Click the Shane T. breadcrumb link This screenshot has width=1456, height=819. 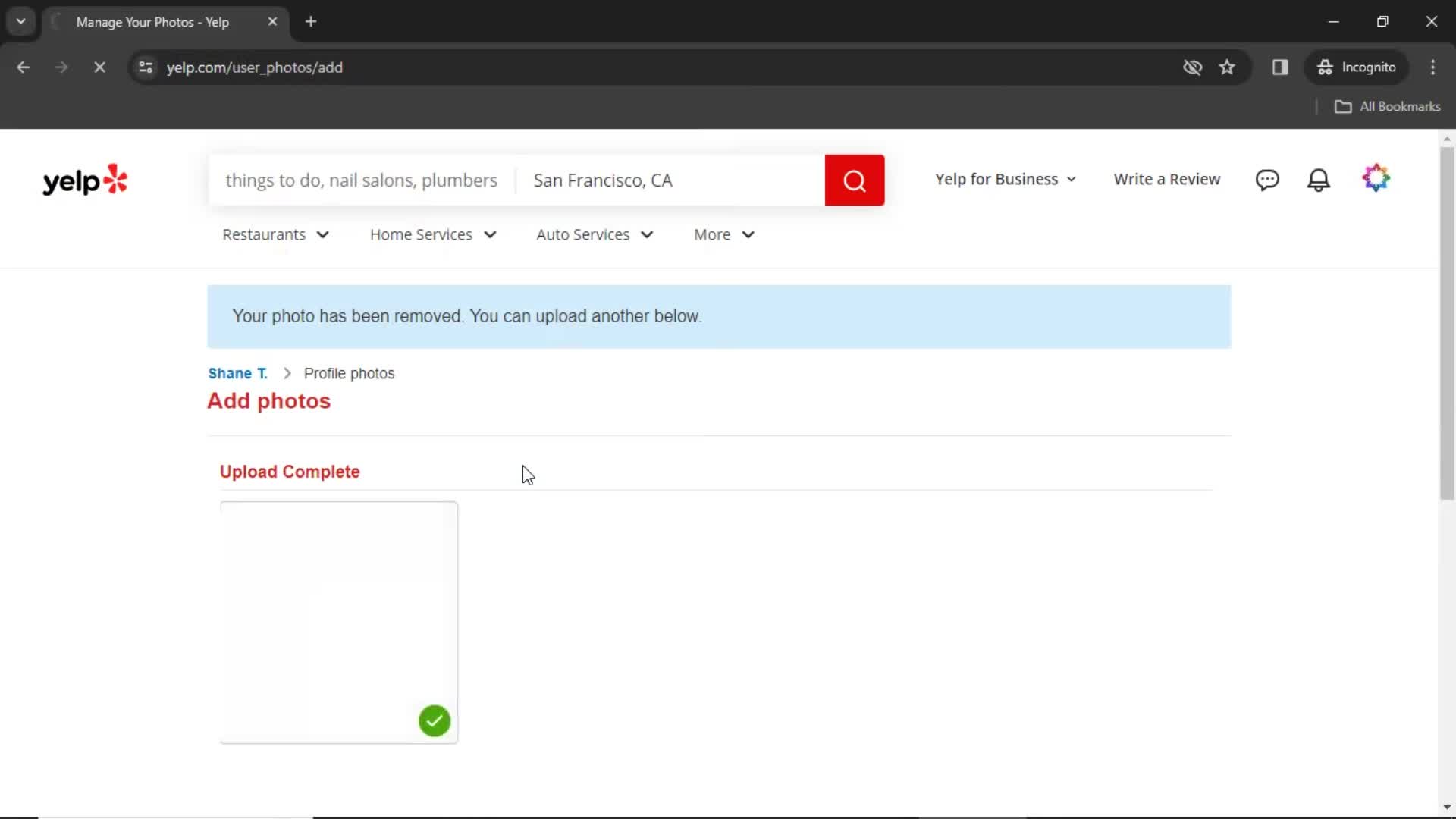click(237, 374)
